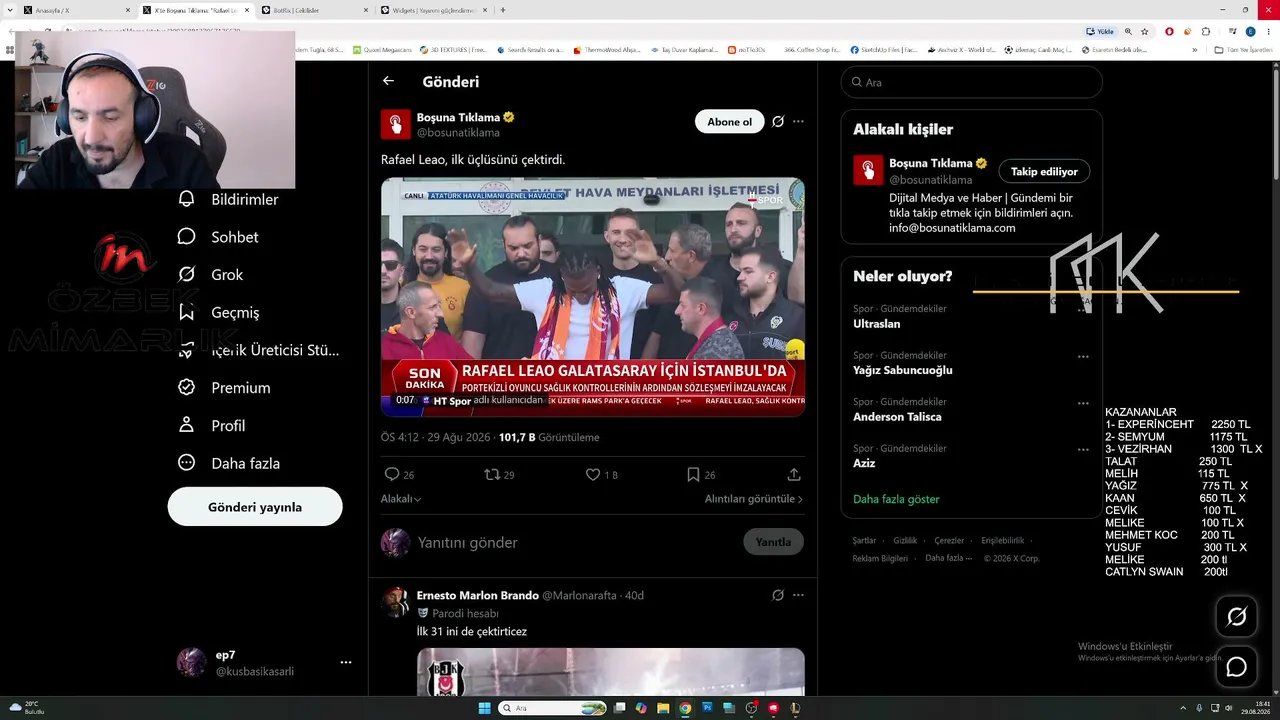Open the Ultraslan trending topic
Screen dimensions: 1280x720
[877, 324]
